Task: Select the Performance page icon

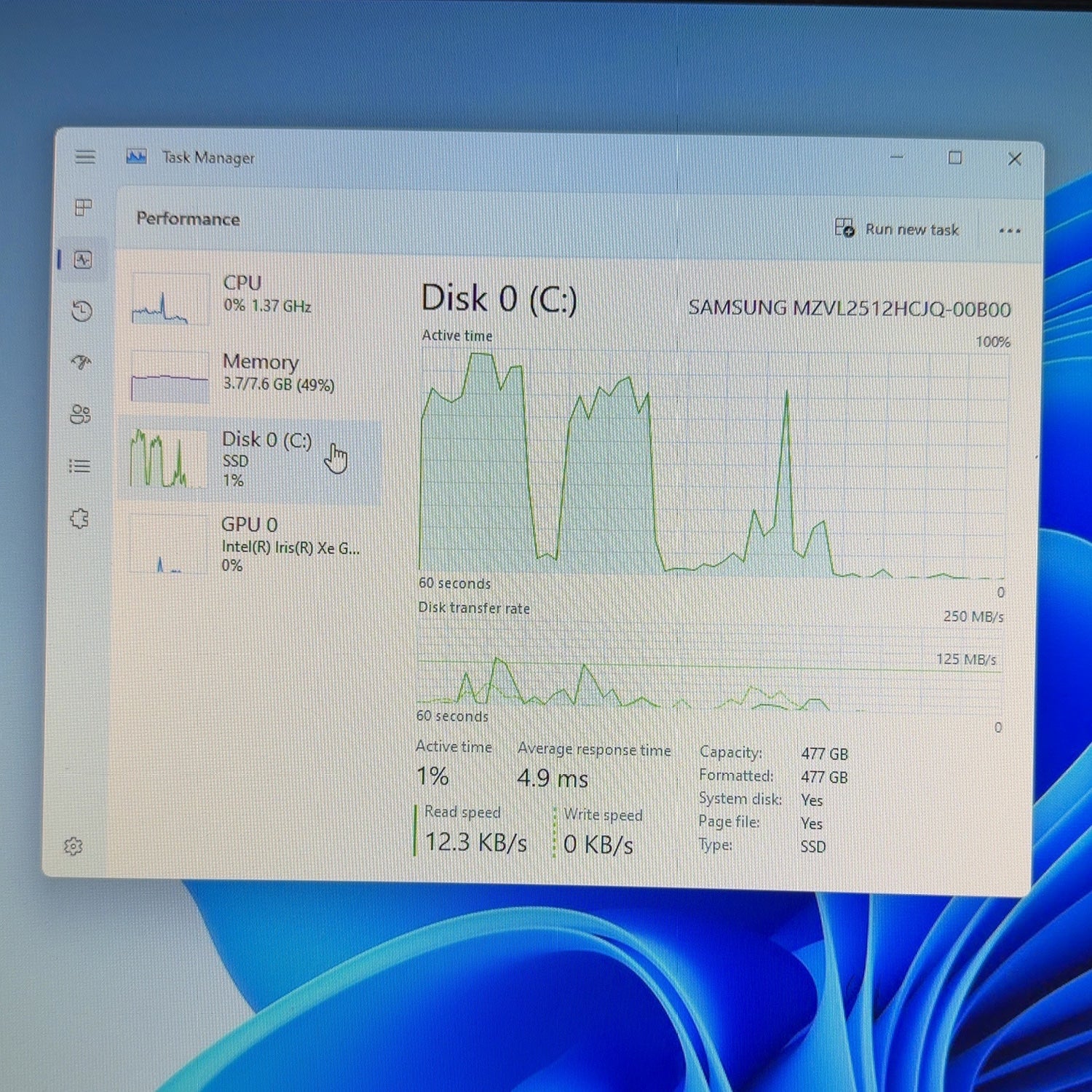Action: (83, 260)
